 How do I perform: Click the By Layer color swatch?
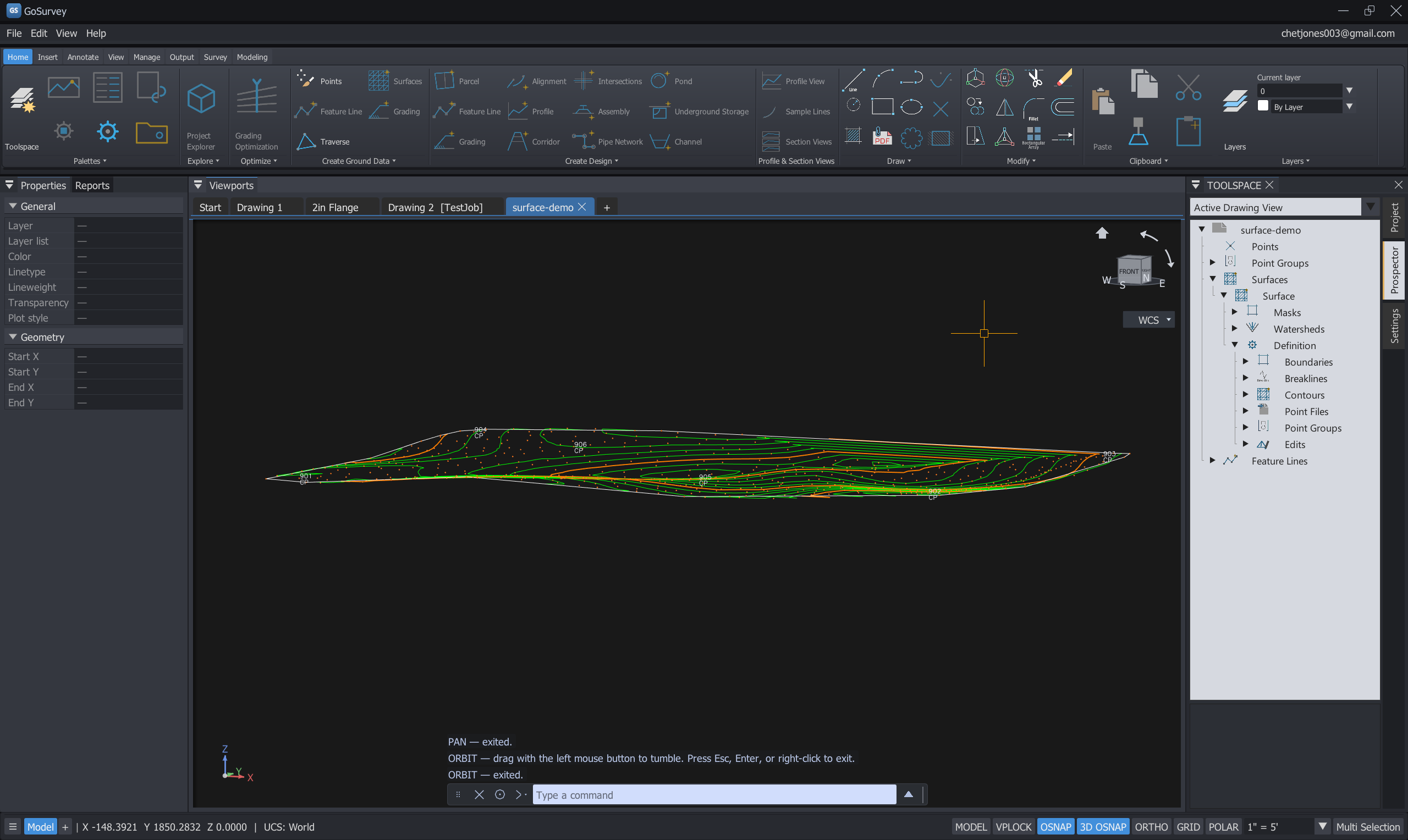pyautogui.click(x=1262, y=106)
